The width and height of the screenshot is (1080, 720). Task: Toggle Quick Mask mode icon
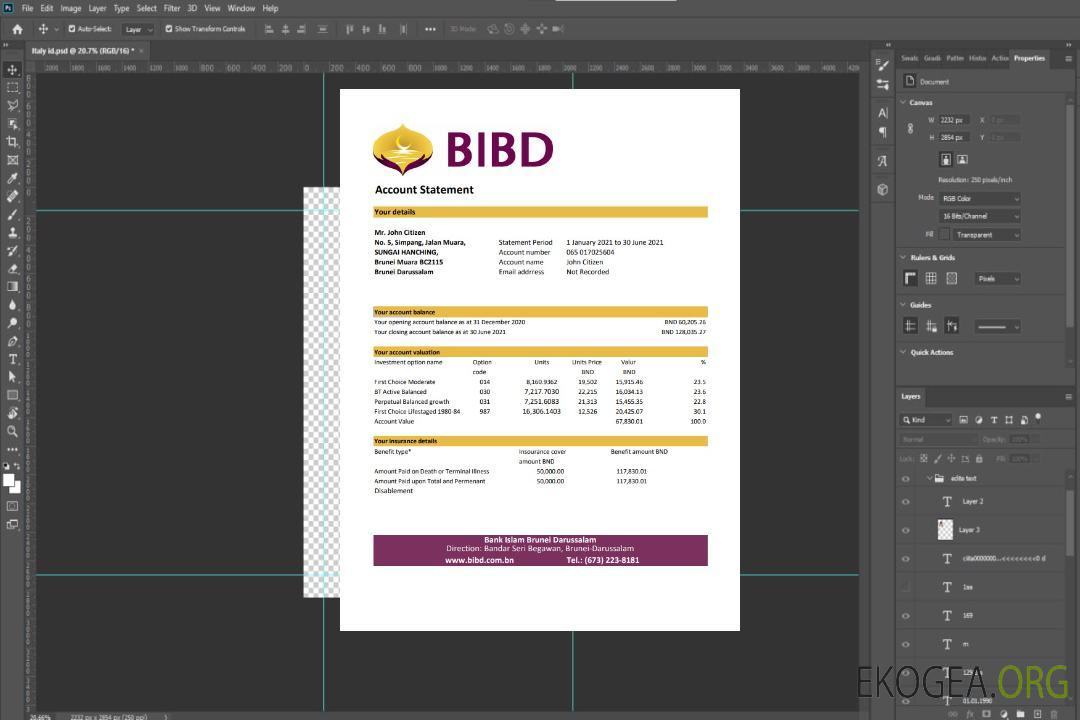(12, 506)
